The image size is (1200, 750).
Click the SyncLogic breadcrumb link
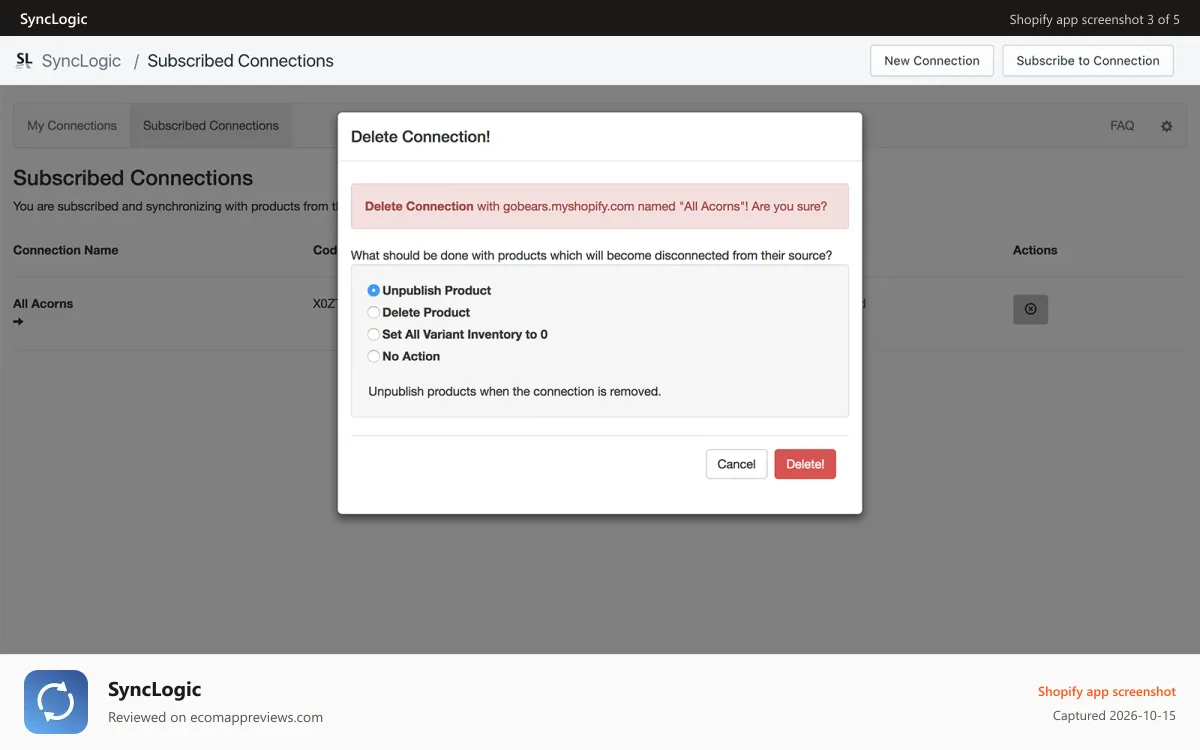tap(81, 61)
